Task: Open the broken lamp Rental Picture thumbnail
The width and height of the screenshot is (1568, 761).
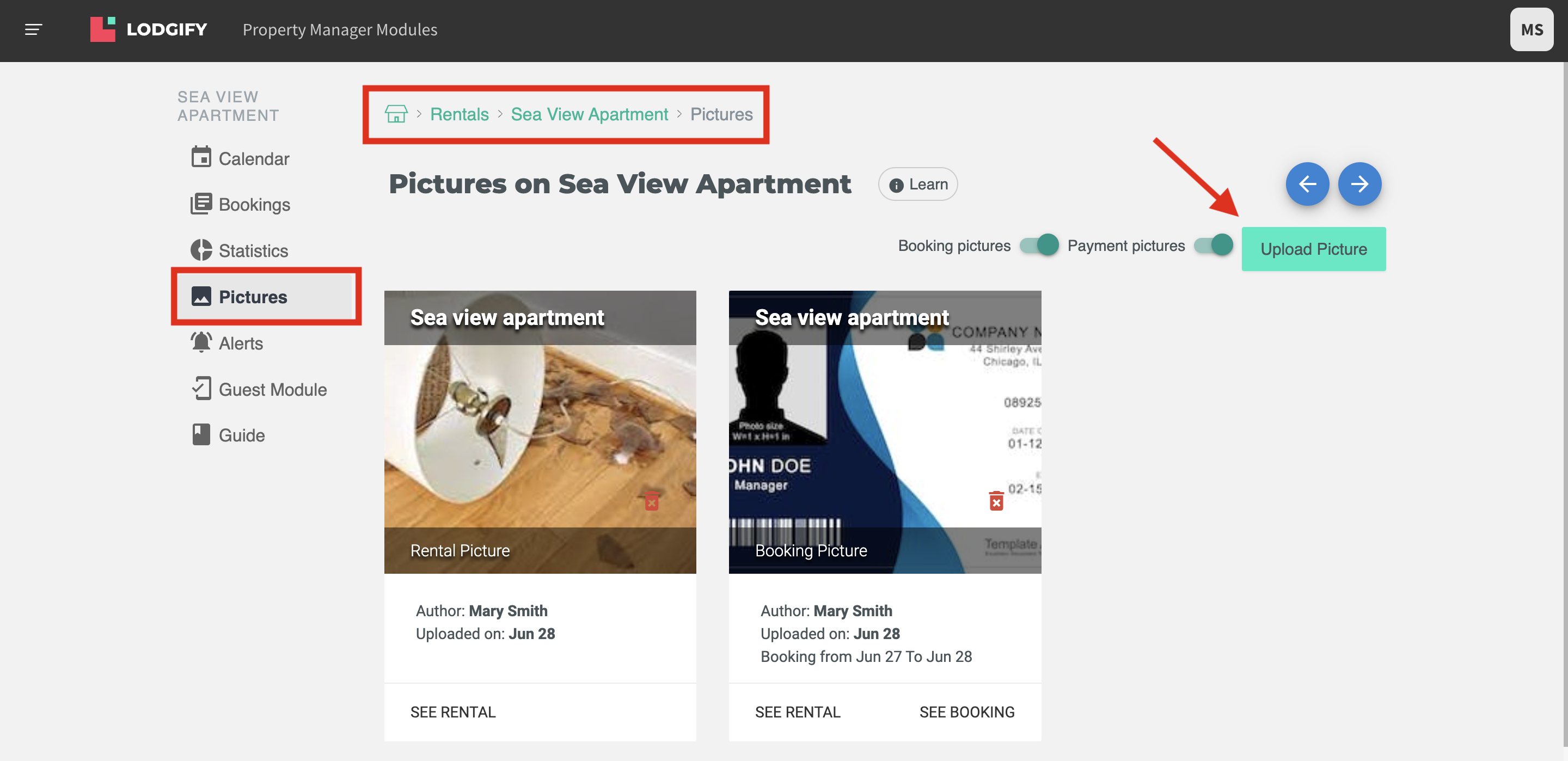Action: pos(540,432)
